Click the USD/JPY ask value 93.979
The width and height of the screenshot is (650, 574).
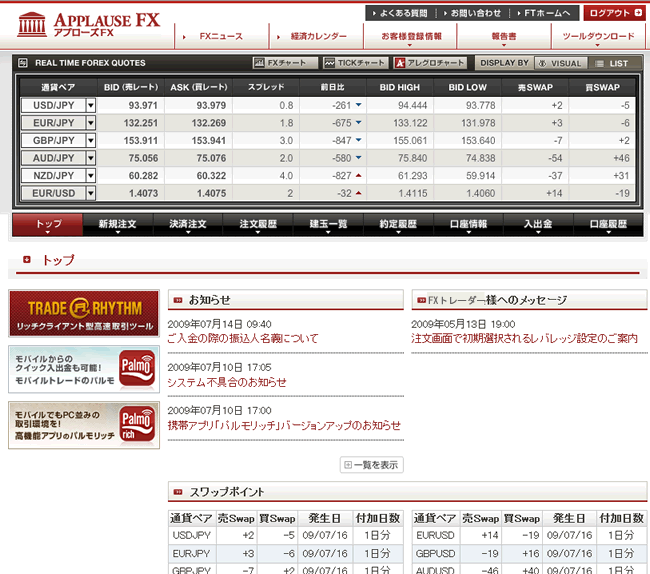211,106
